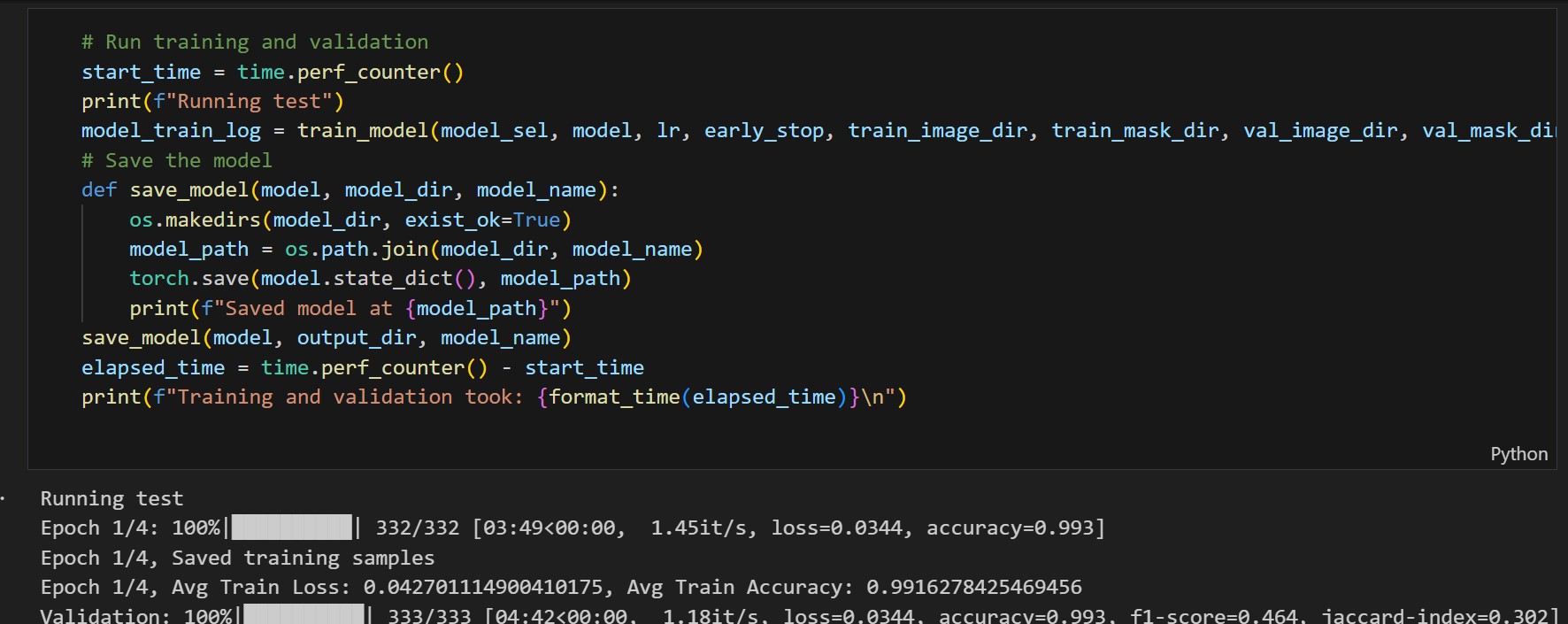1568x624 pixels.
Task: Click the train_image_dir argument
Action: click(x=937, y=131)
